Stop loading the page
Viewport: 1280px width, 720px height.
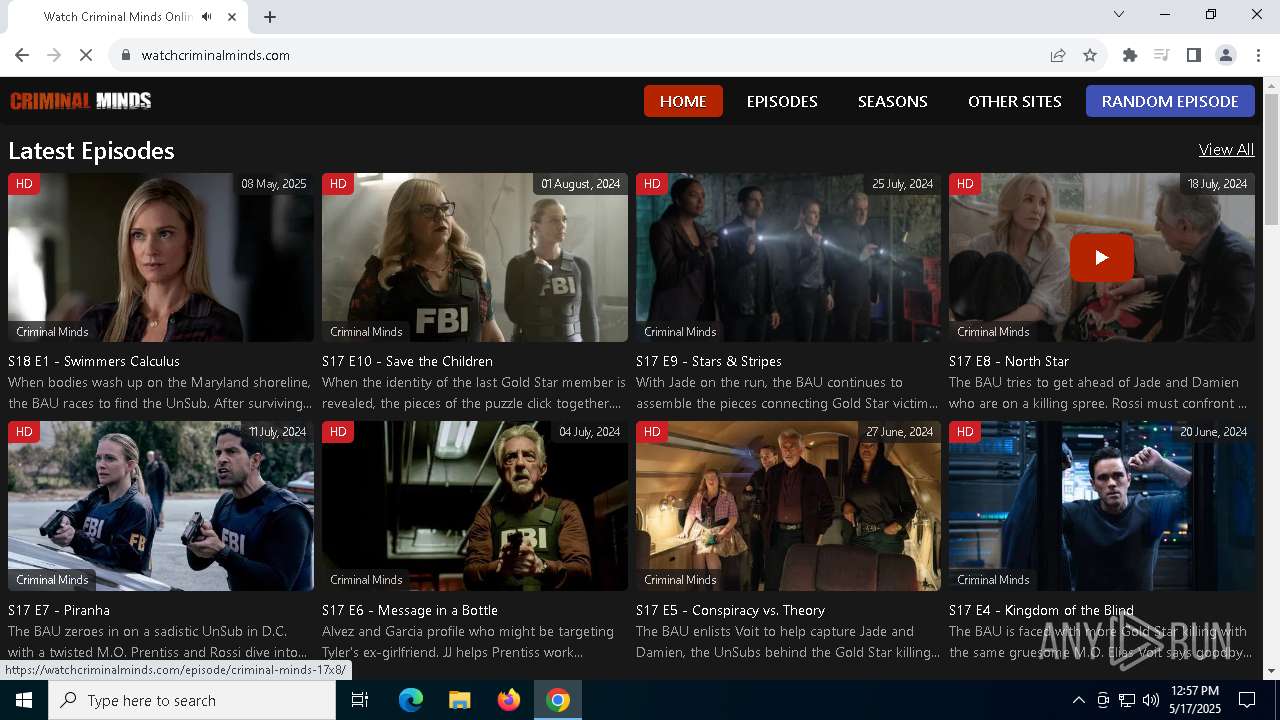click(86, 55)
